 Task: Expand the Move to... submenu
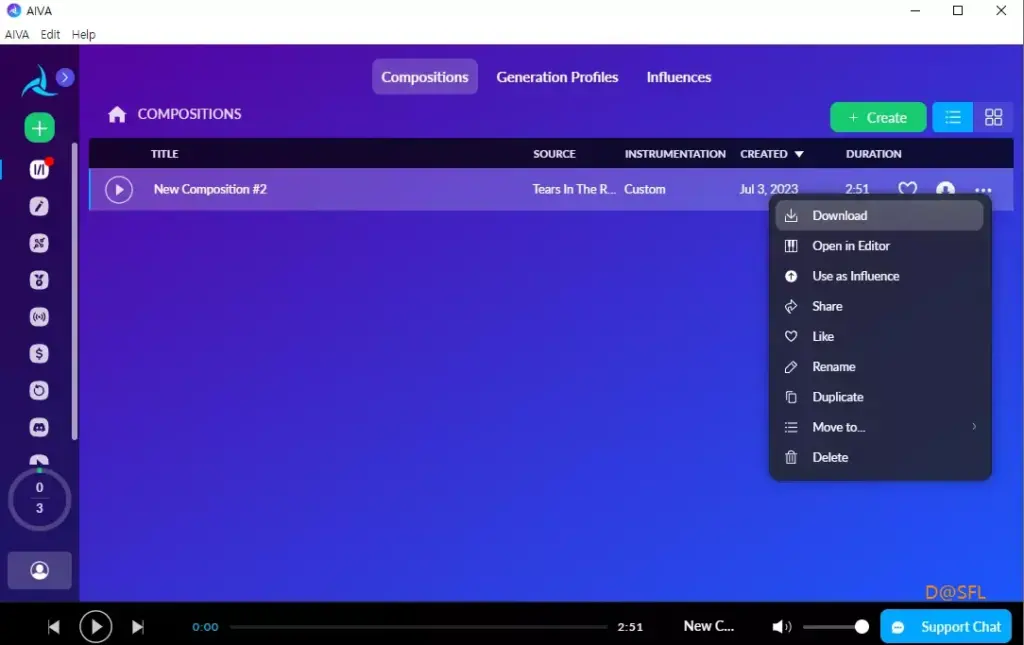879,427
